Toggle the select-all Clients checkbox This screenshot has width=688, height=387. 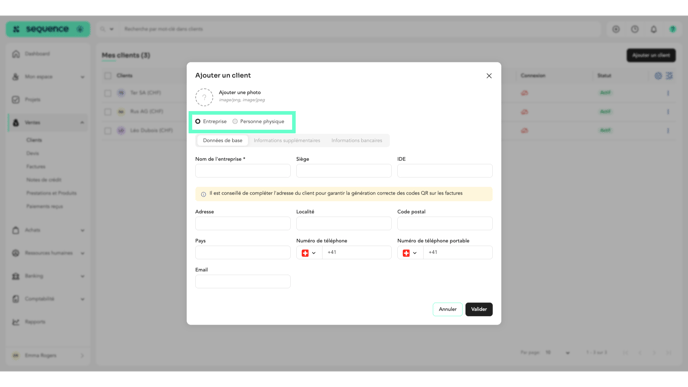pos(108,75)
